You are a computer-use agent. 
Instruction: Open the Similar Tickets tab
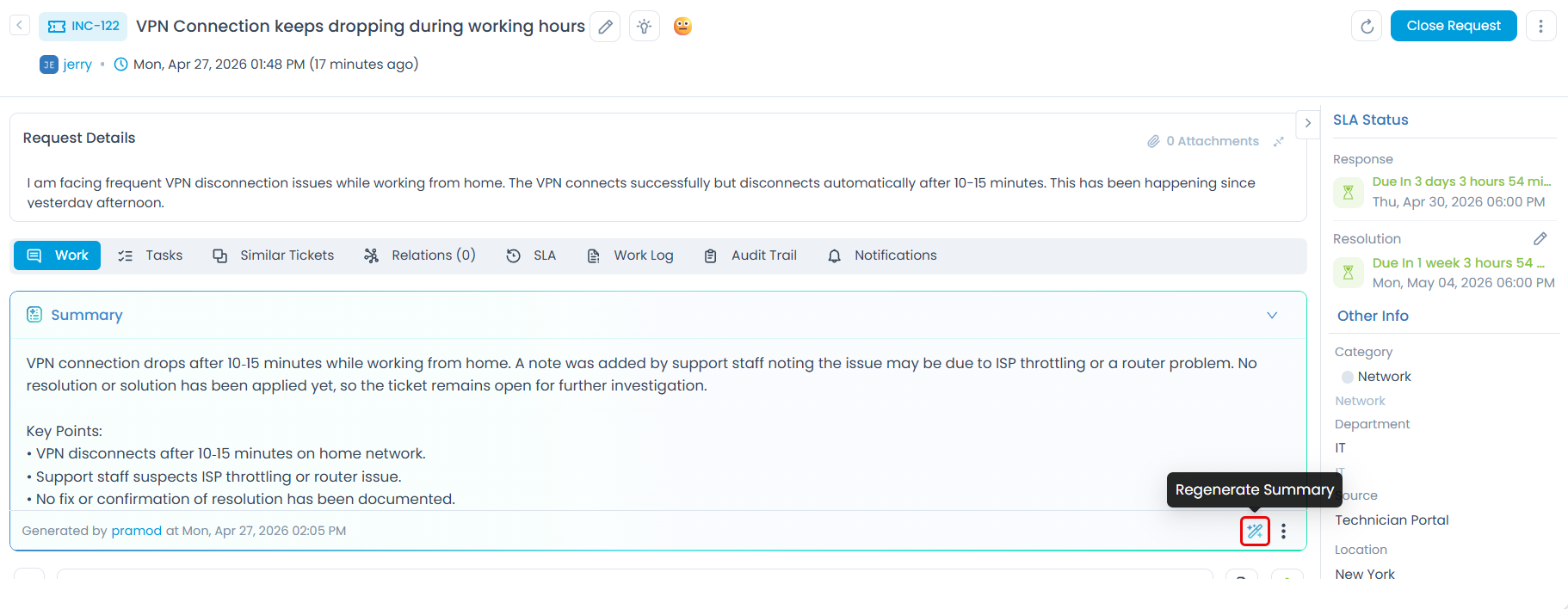point(274,255)
